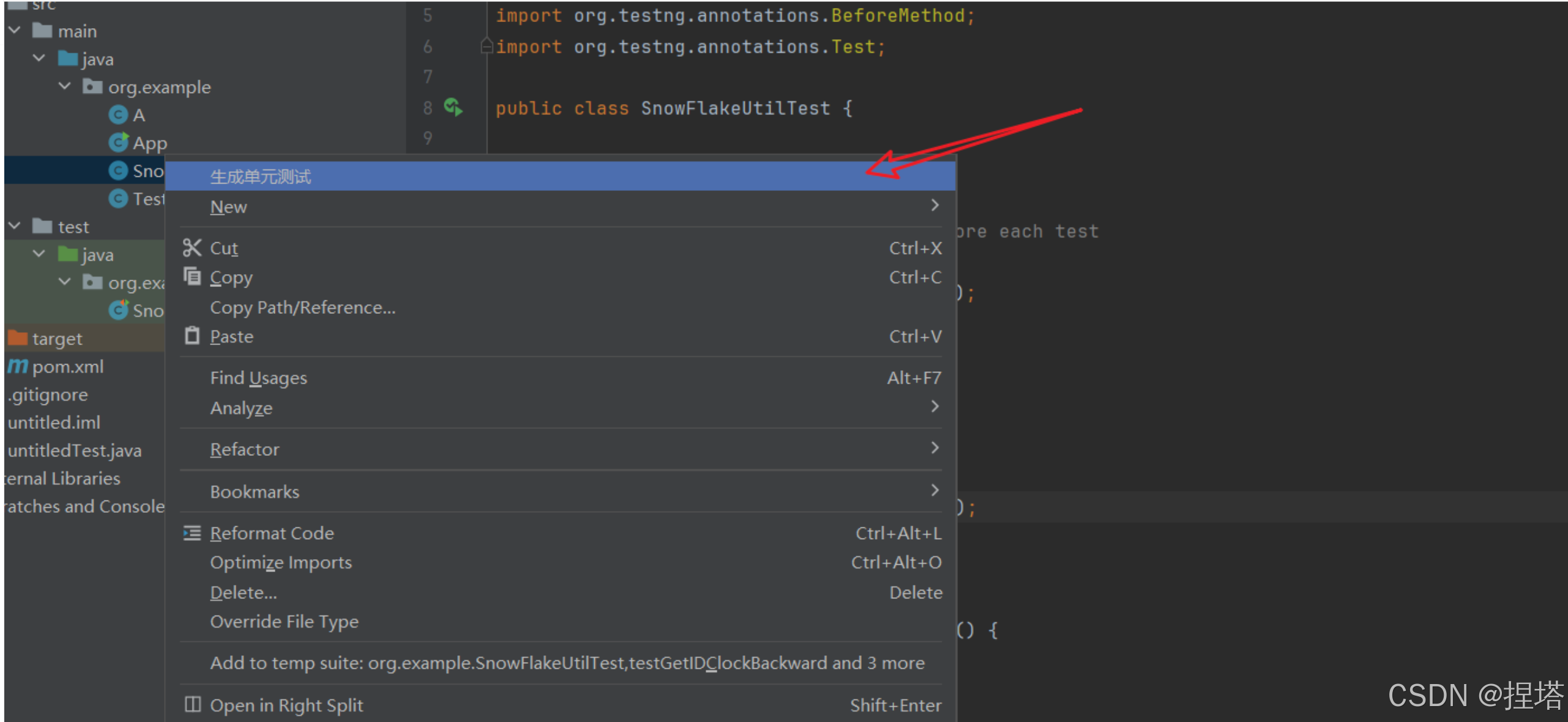Image resolution: width=1568 pixels, height=722 pixels.
Task: Open the New submenu arrow
Action: click(934, 206)
